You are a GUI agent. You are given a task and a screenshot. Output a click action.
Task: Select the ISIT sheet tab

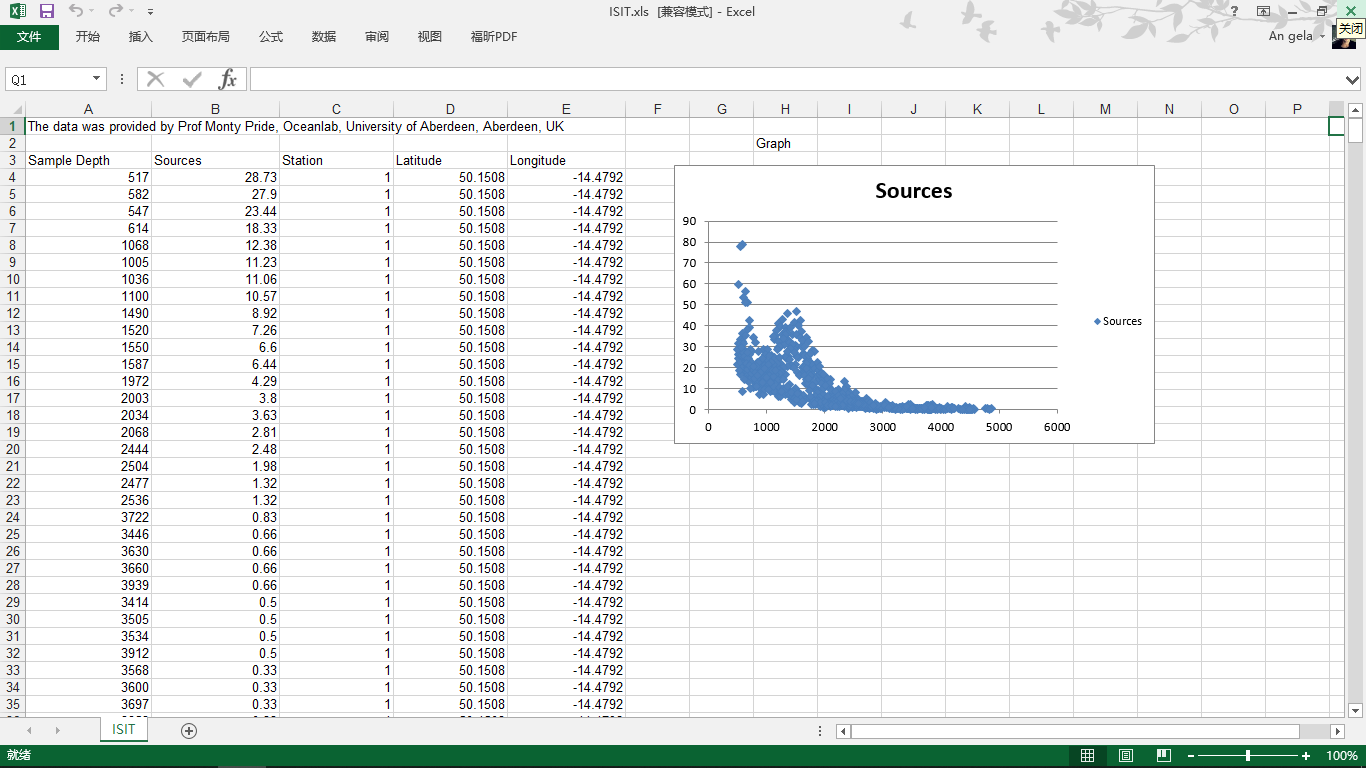coord(124,730)
